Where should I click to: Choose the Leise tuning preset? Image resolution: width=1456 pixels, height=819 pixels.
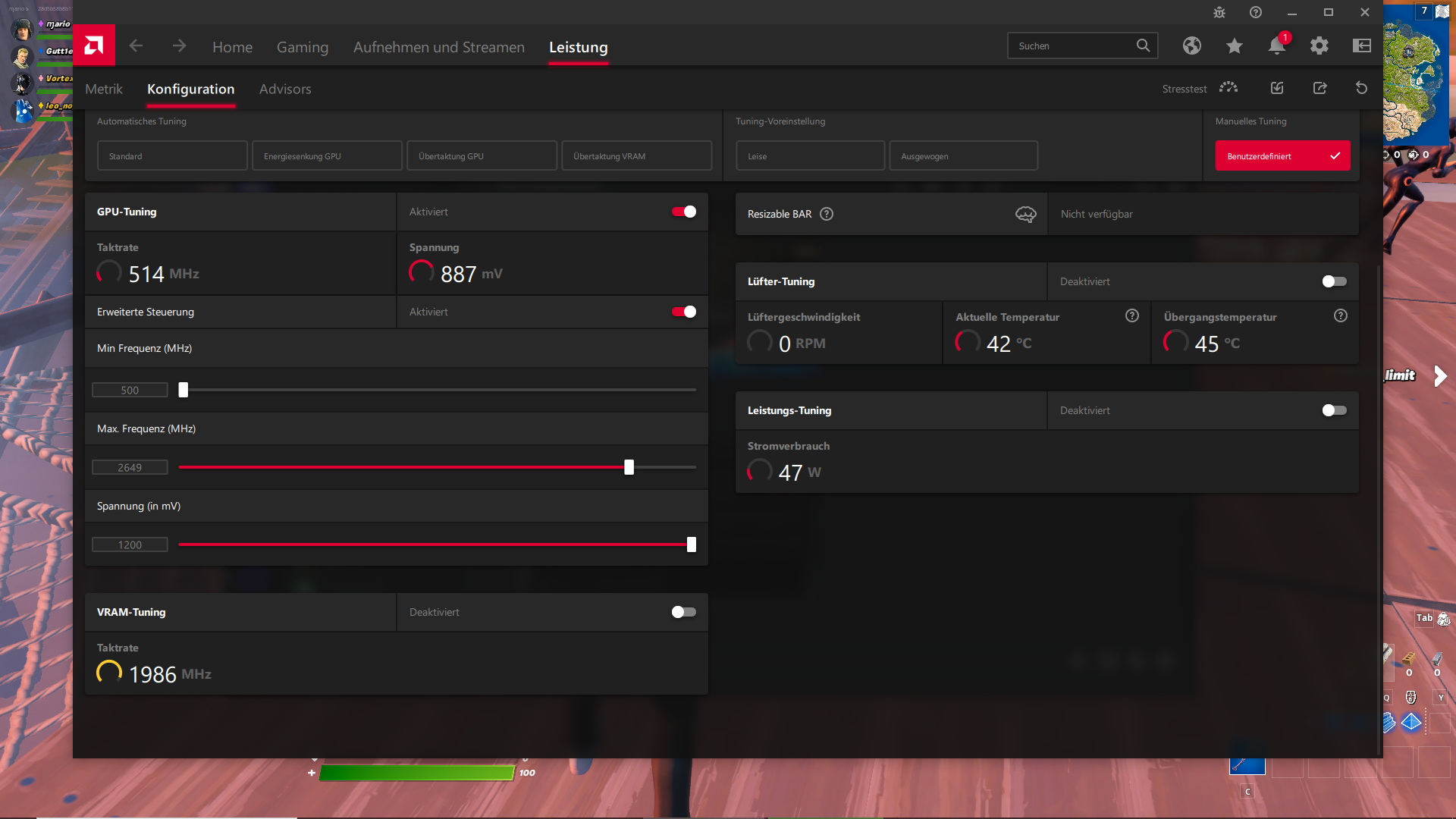coord(810,156)
